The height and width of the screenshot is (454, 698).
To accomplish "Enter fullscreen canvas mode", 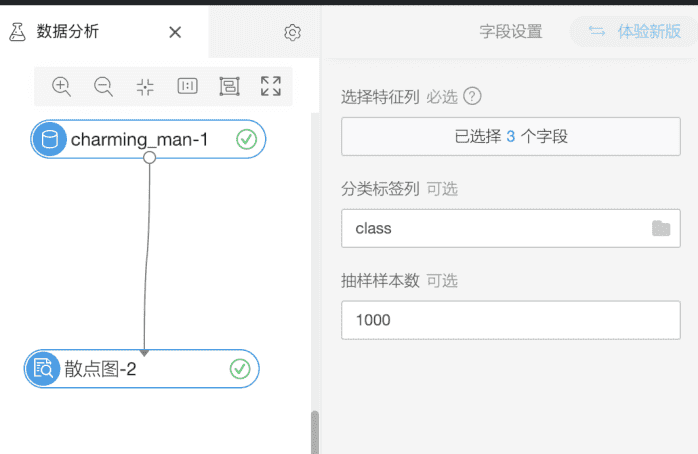I will (x=270, y=87).
